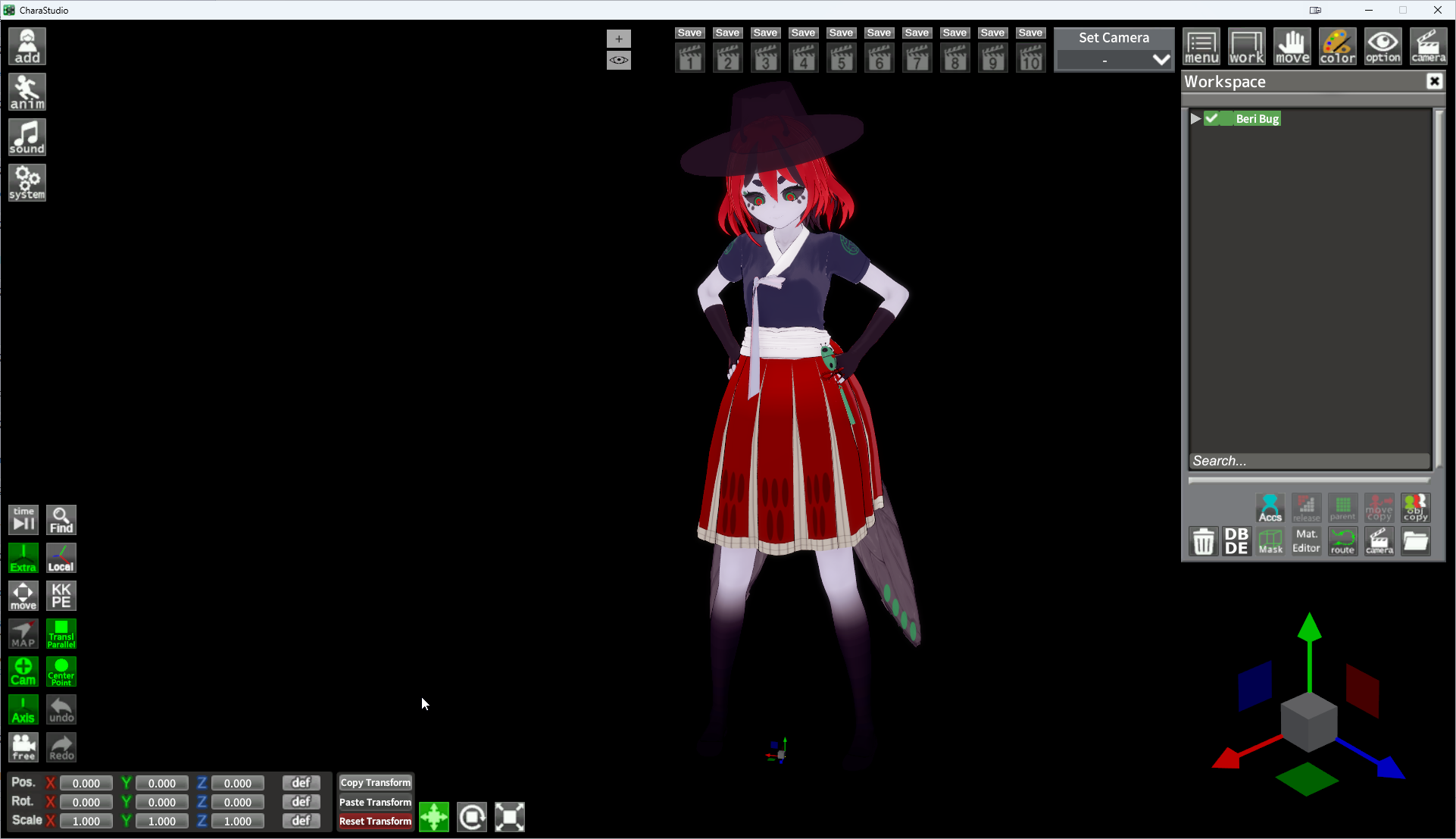Screen dimensions: 1456x839
Task: Open the anim menu icon
Action: [x=27, y=92]
